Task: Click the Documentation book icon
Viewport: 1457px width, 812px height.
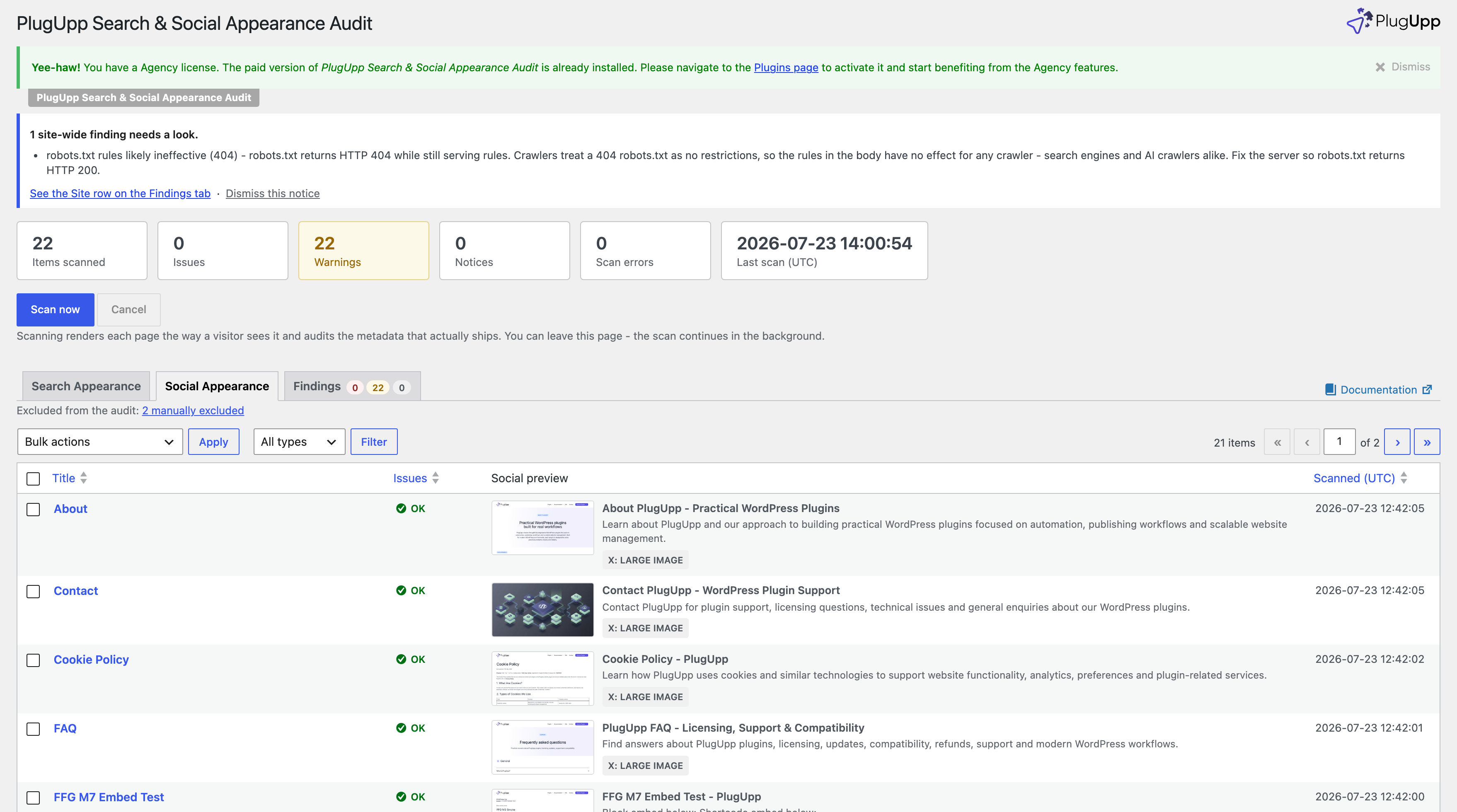Action: pyautogui.click(x=1330, y=389)
